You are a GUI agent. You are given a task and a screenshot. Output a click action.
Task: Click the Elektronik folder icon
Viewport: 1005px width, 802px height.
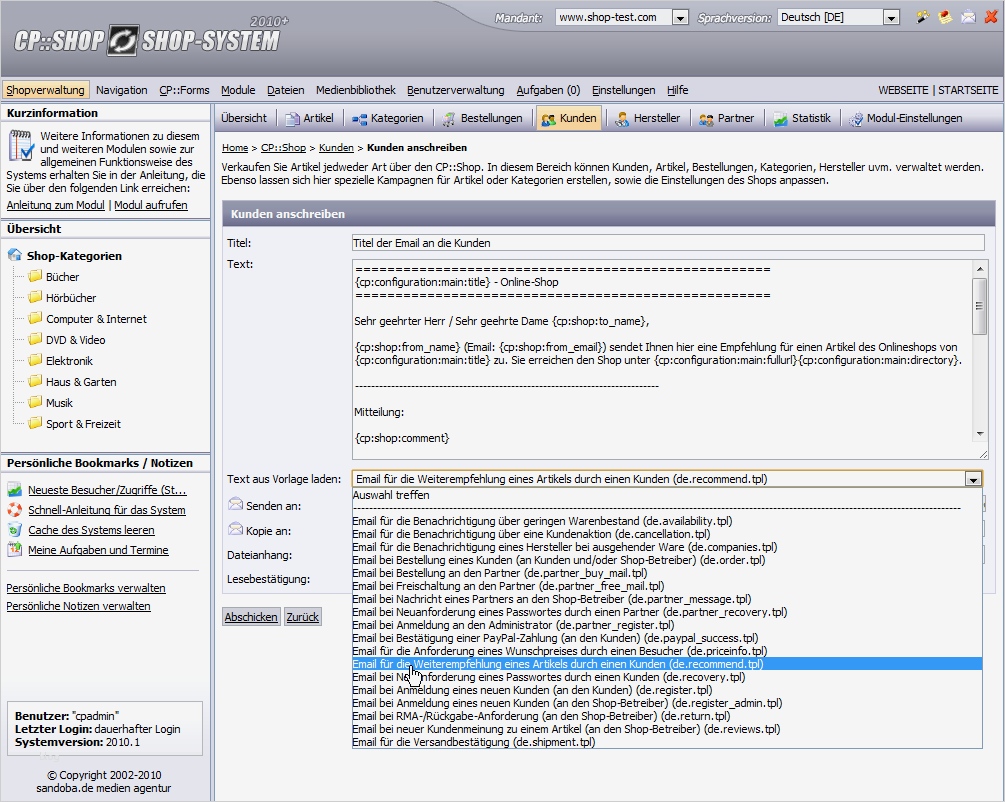[x=35, y=360]
